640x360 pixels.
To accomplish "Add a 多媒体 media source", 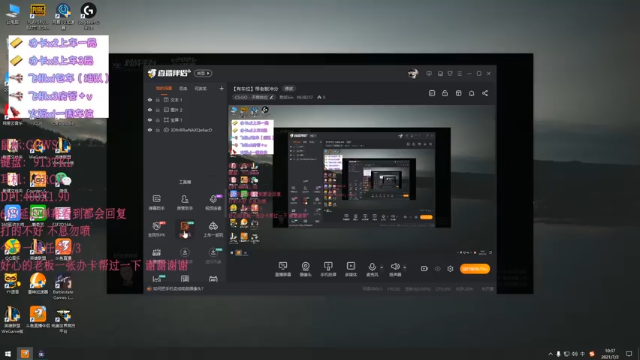I will (x=351, y=269).
